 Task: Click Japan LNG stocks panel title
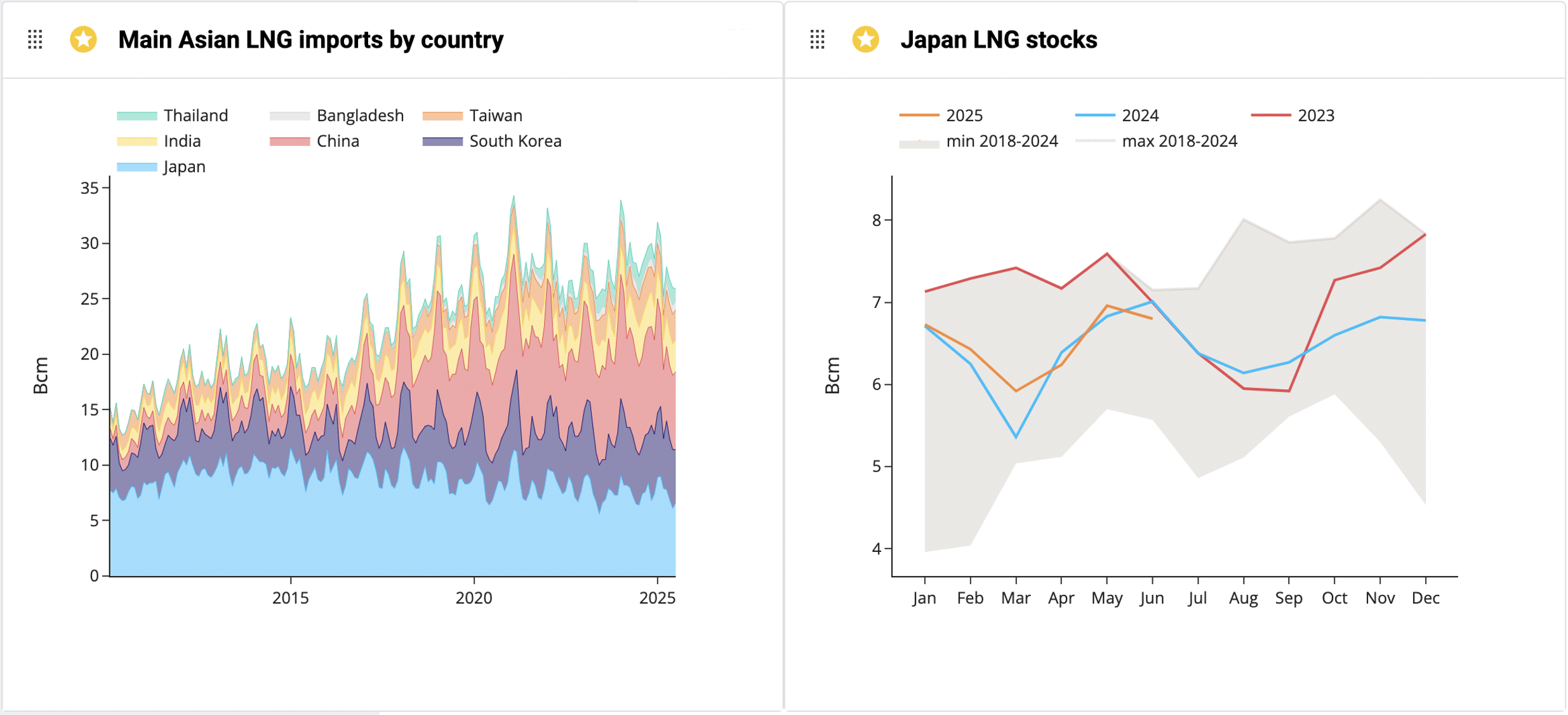998,39
